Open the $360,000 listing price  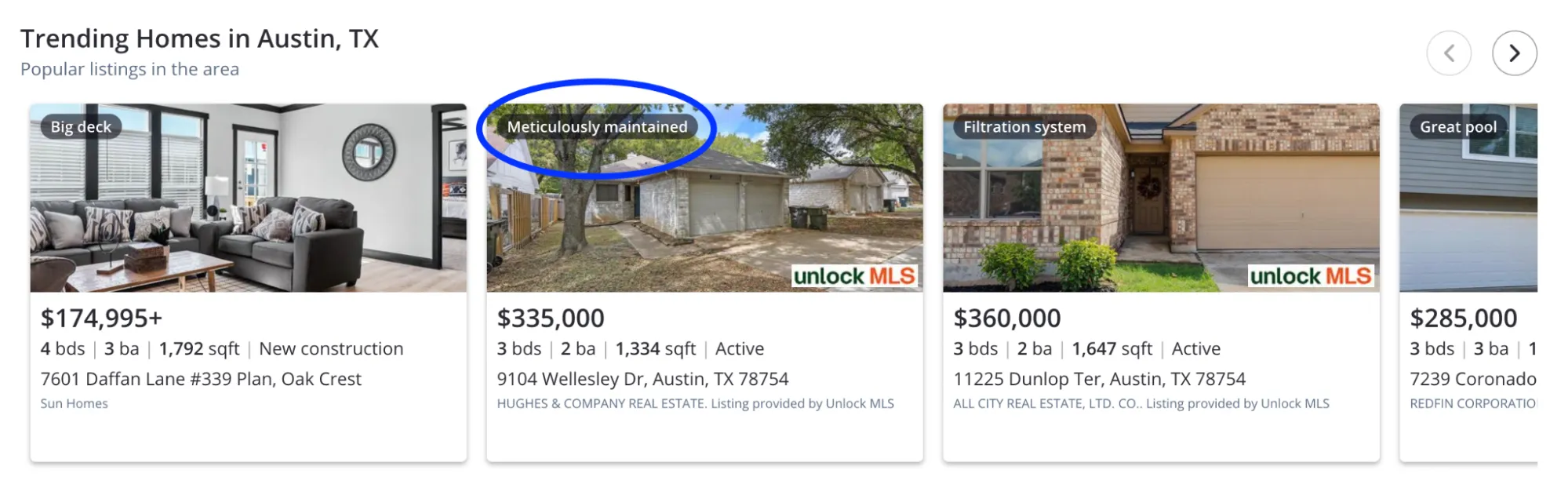click(1007, 318)
